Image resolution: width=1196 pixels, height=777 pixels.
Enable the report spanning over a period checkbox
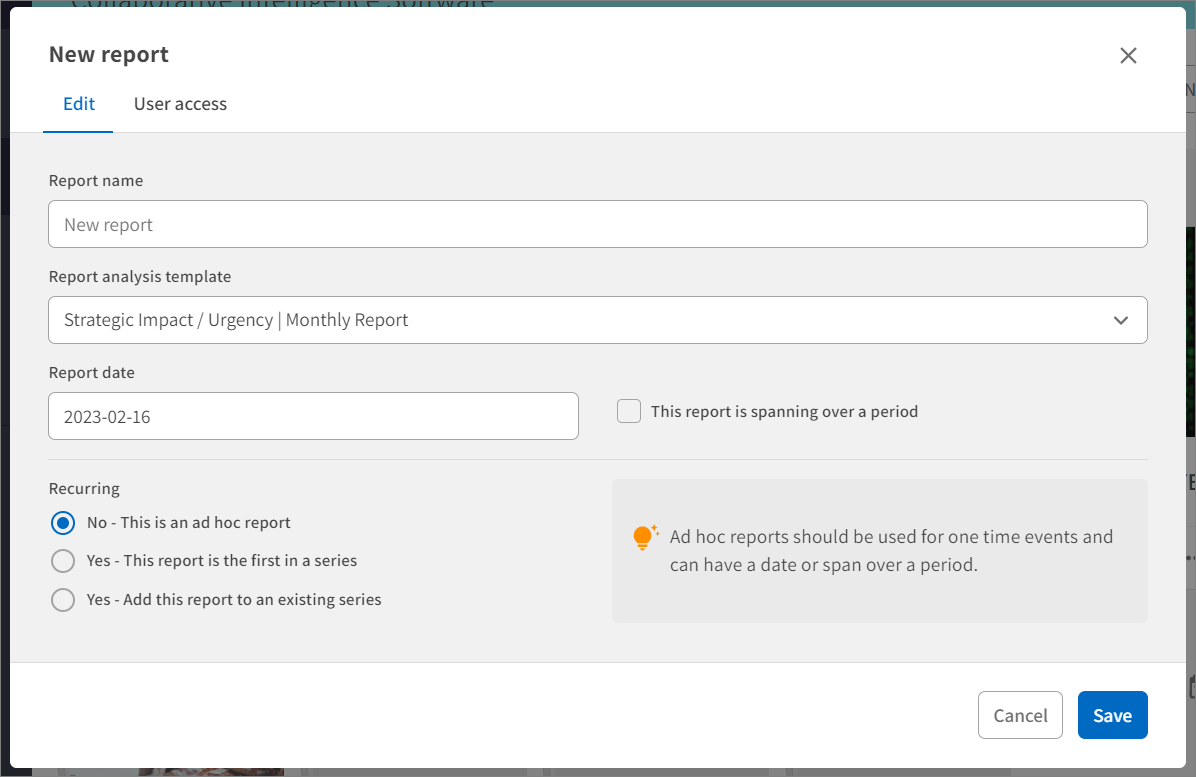click(629, 411)
